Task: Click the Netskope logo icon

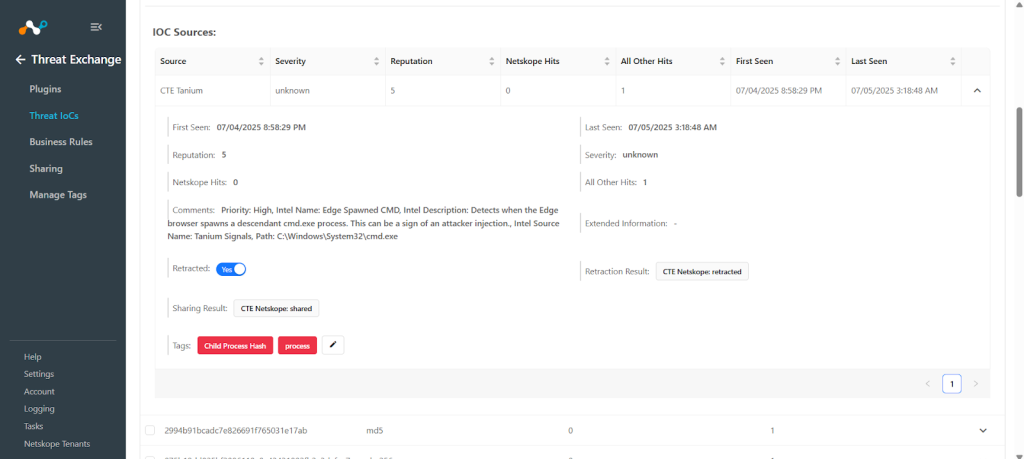Action: (33, 27)
